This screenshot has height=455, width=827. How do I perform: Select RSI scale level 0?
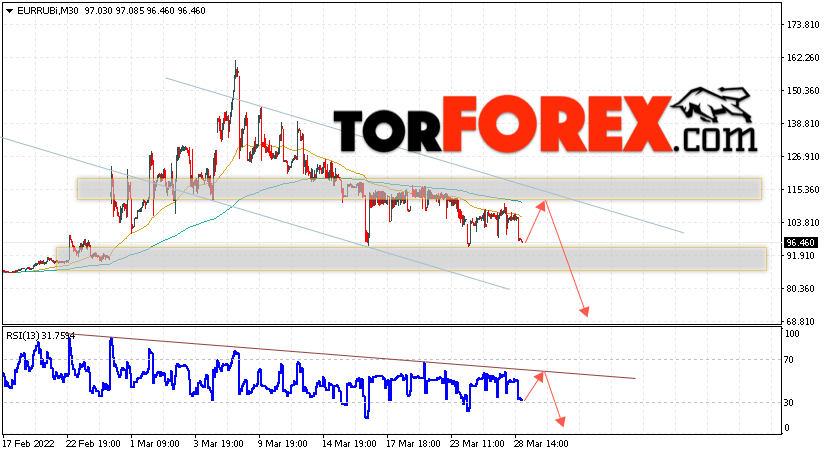pyautogui.click(x=787, y=428)
